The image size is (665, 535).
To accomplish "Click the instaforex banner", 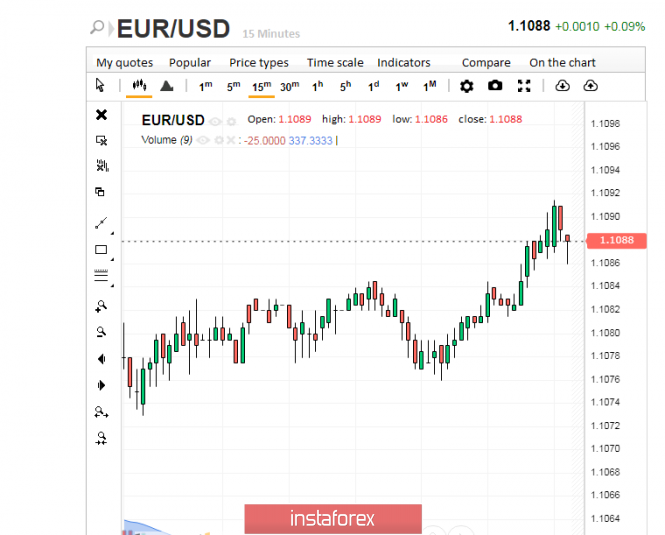I will (x=333, y=518).
